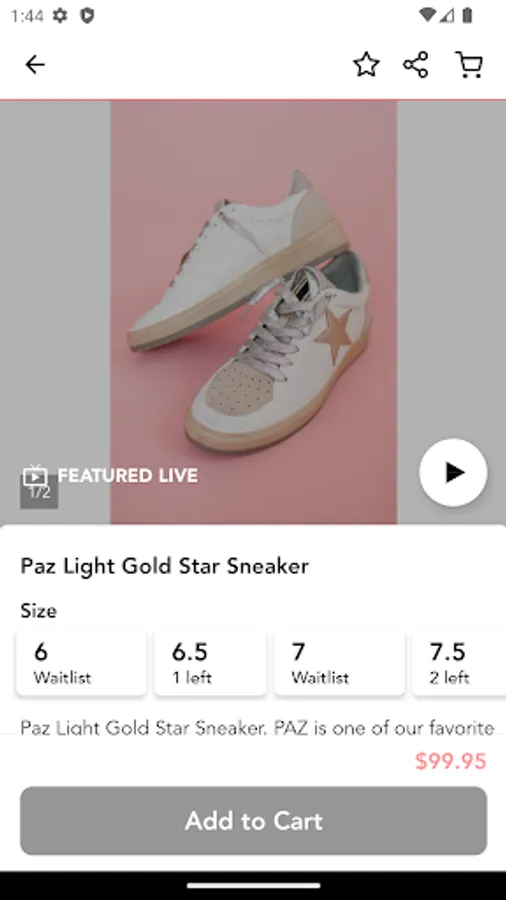The width and height of the screenshot is (506, 900).
Task: Expand the product description text
Action: click(x=257, y=727)
